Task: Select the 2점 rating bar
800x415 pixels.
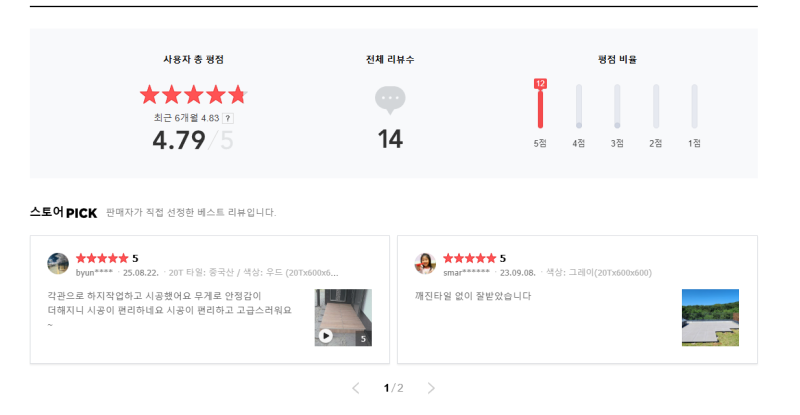Action: click(656, 106)
